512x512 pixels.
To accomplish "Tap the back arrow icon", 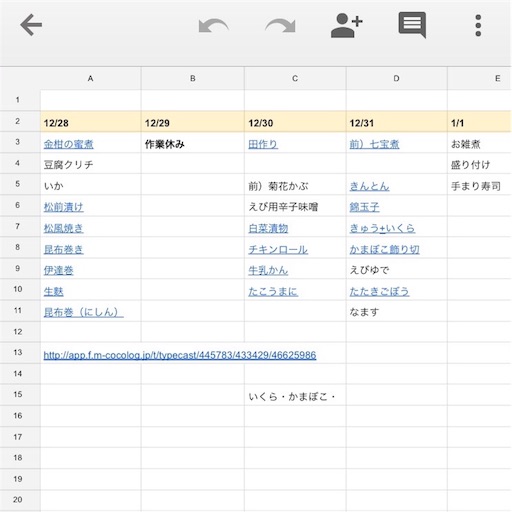I will (31, 25).
